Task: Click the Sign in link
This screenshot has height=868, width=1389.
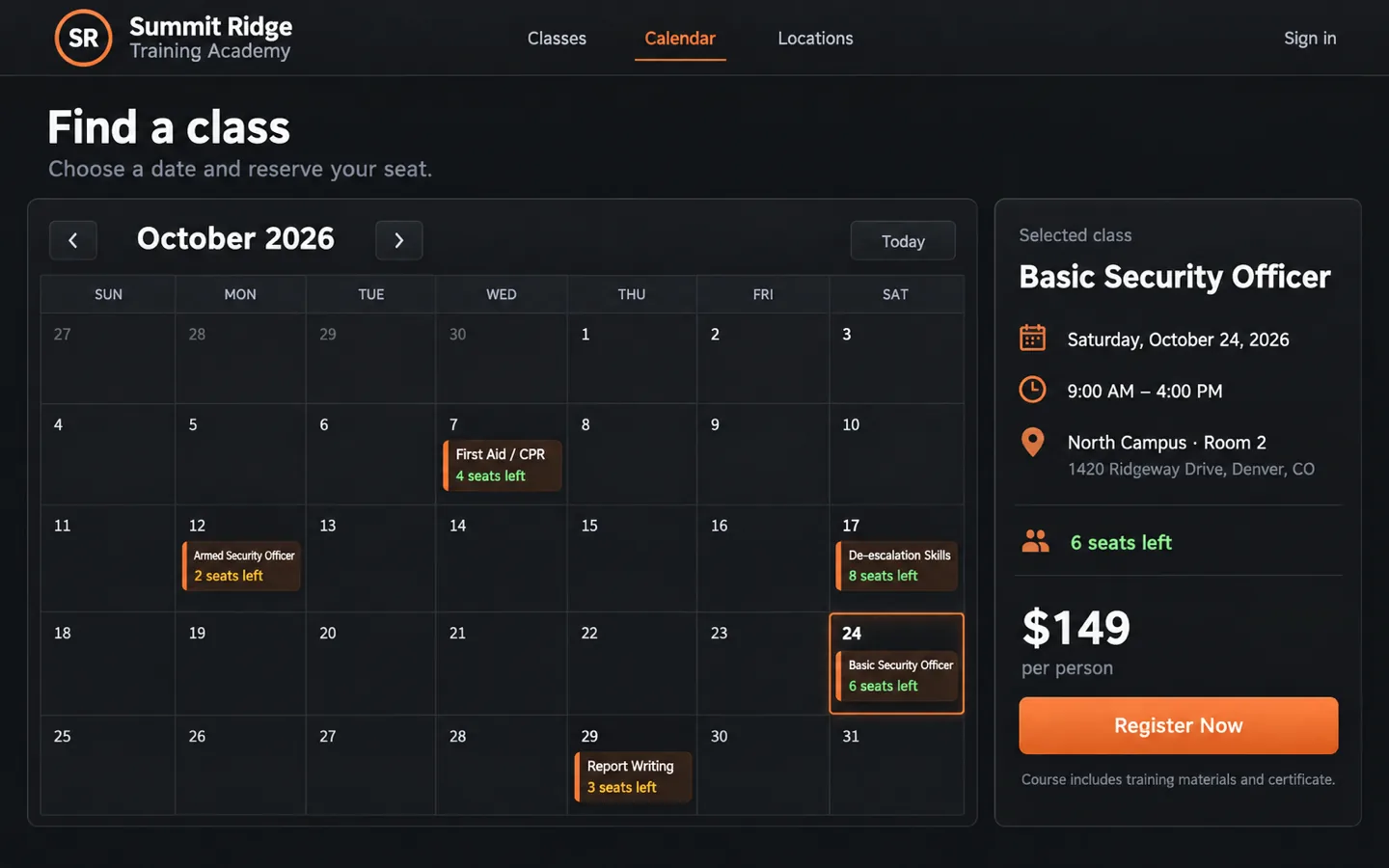Action: [x=1310, y=39]
